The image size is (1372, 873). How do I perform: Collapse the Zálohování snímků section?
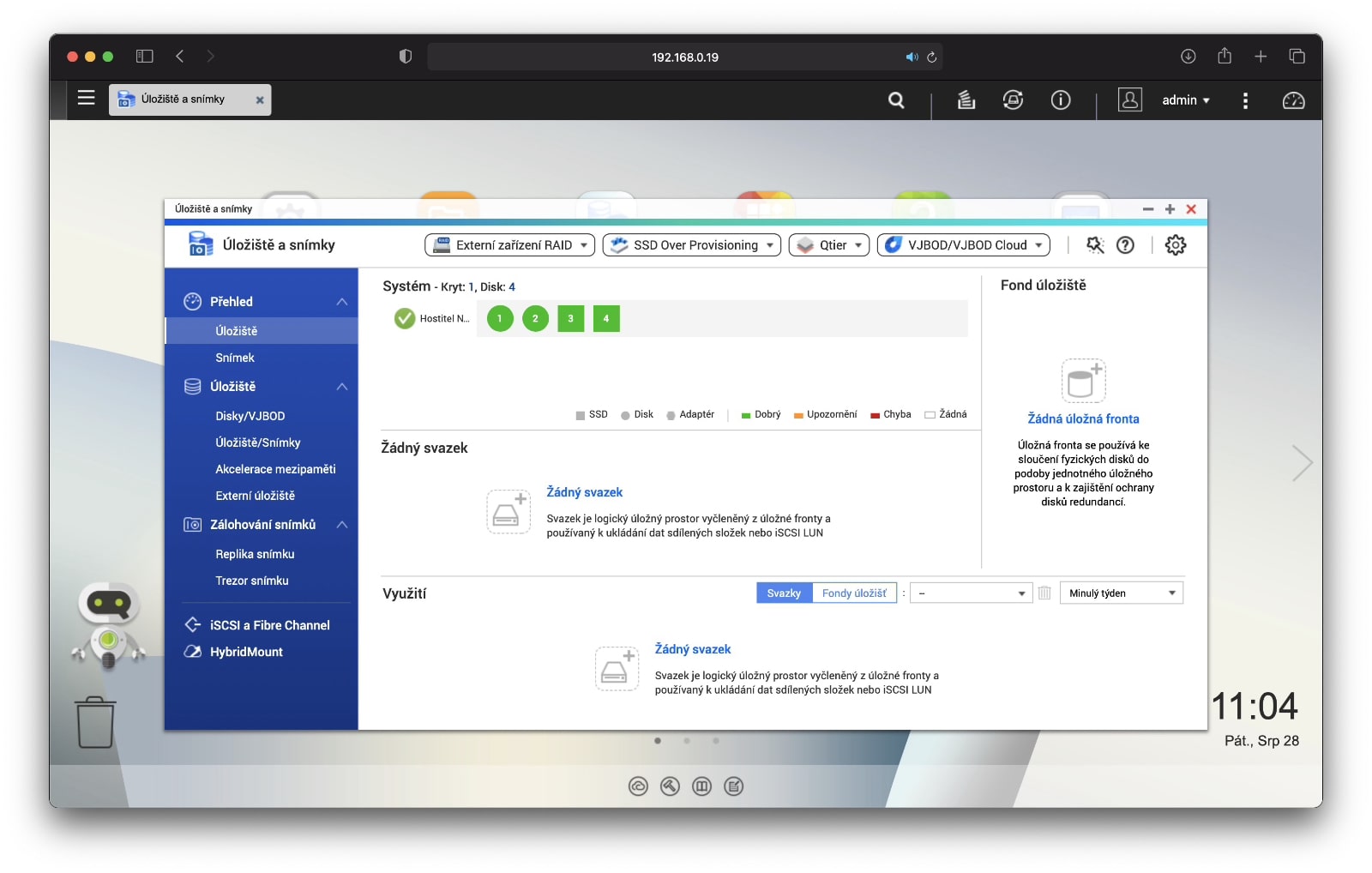pos(342,525)
